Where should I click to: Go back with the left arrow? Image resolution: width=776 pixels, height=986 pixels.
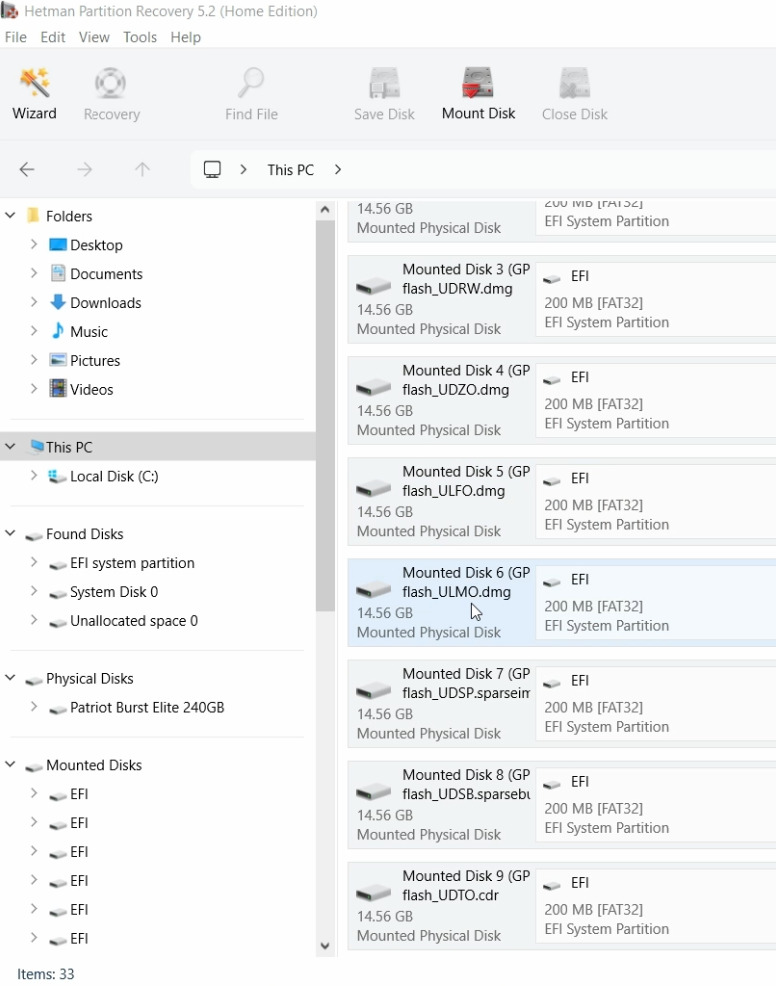point(27,170)
